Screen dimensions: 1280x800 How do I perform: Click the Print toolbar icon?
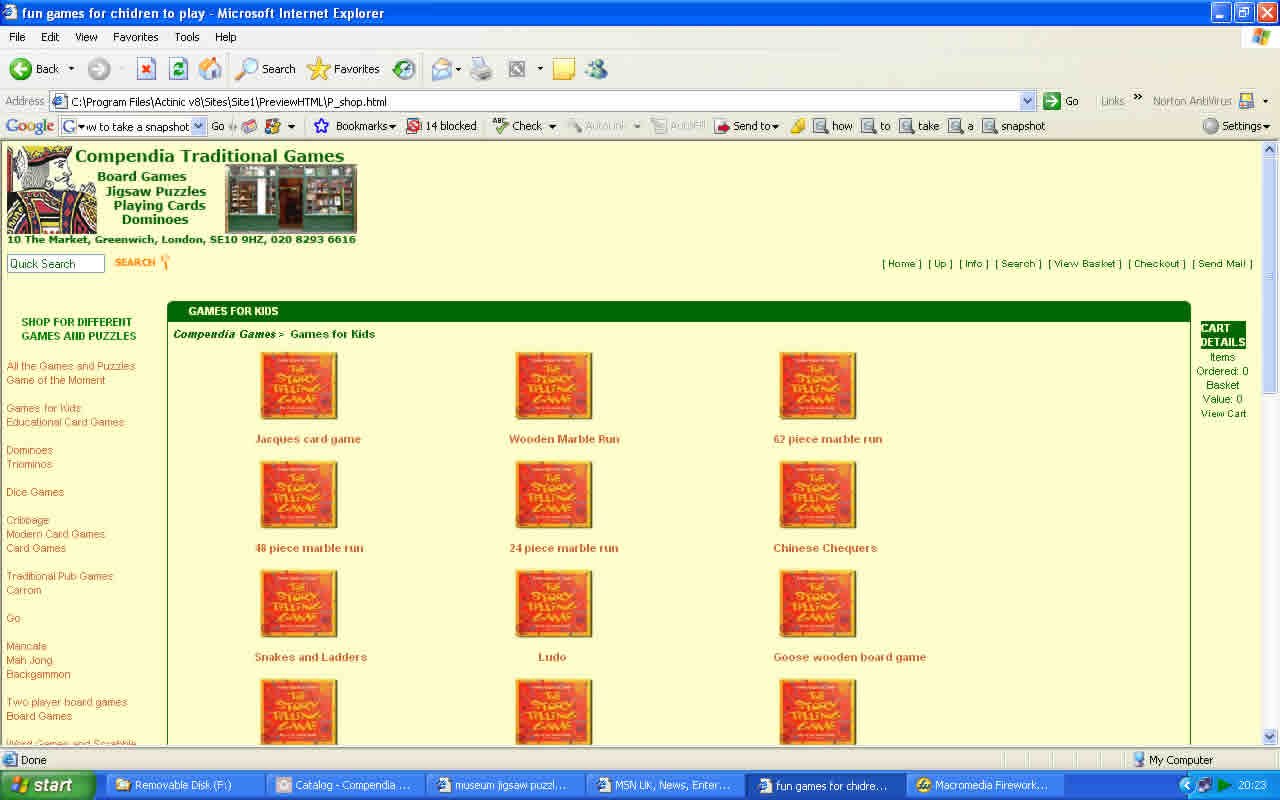click(x=481, y=69)
